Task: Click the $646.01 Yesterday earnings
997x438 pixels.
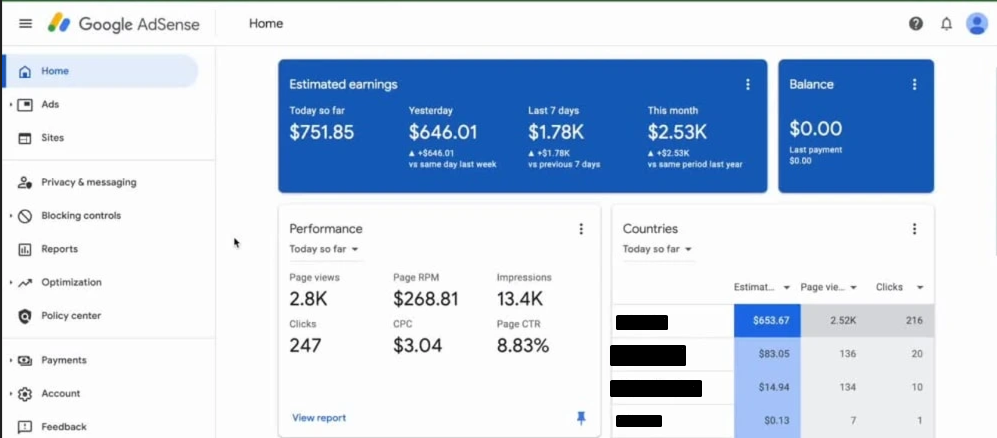Action: point(443,132)
